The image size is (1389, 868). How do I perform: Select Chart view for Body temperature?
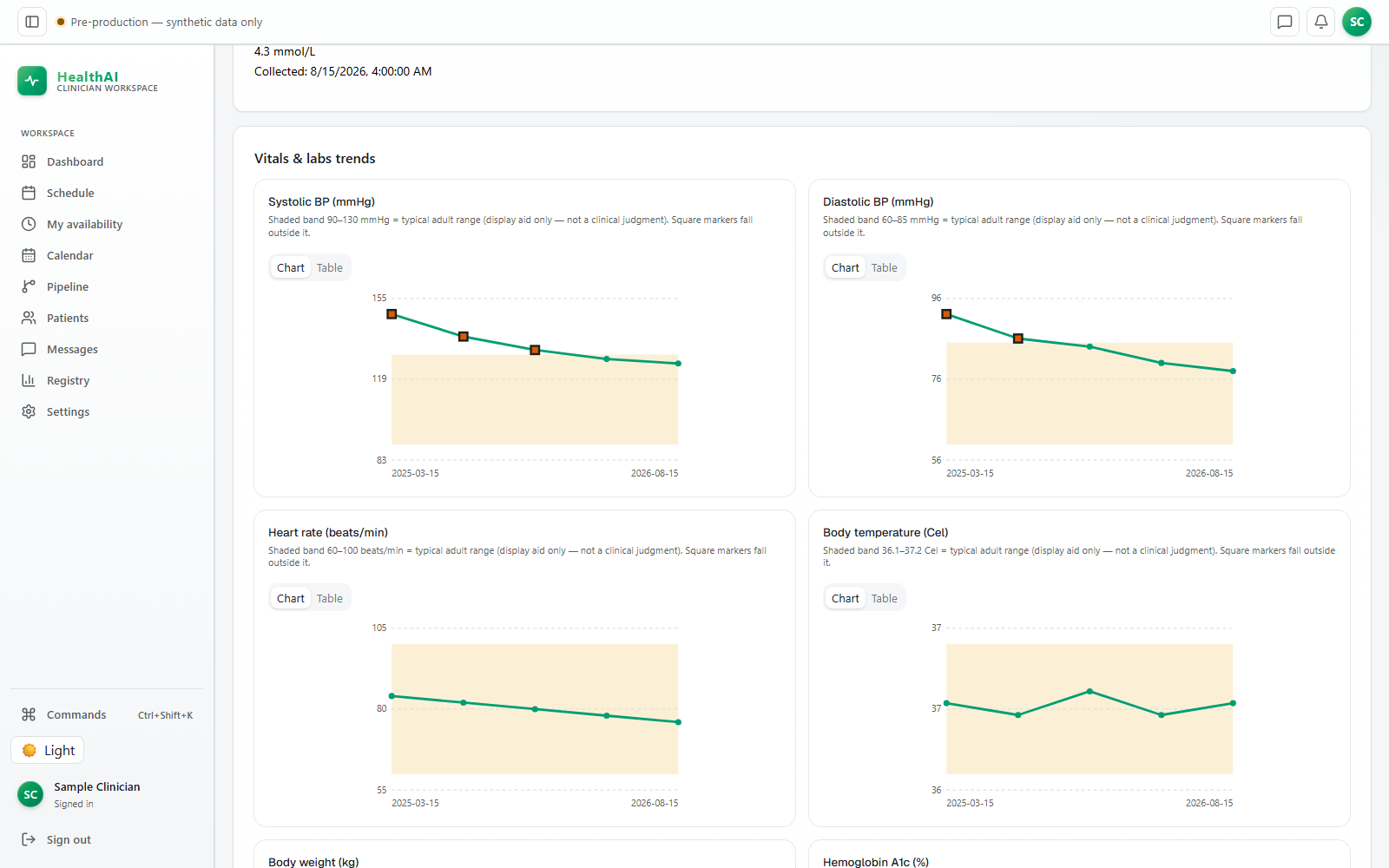(846, 598)
